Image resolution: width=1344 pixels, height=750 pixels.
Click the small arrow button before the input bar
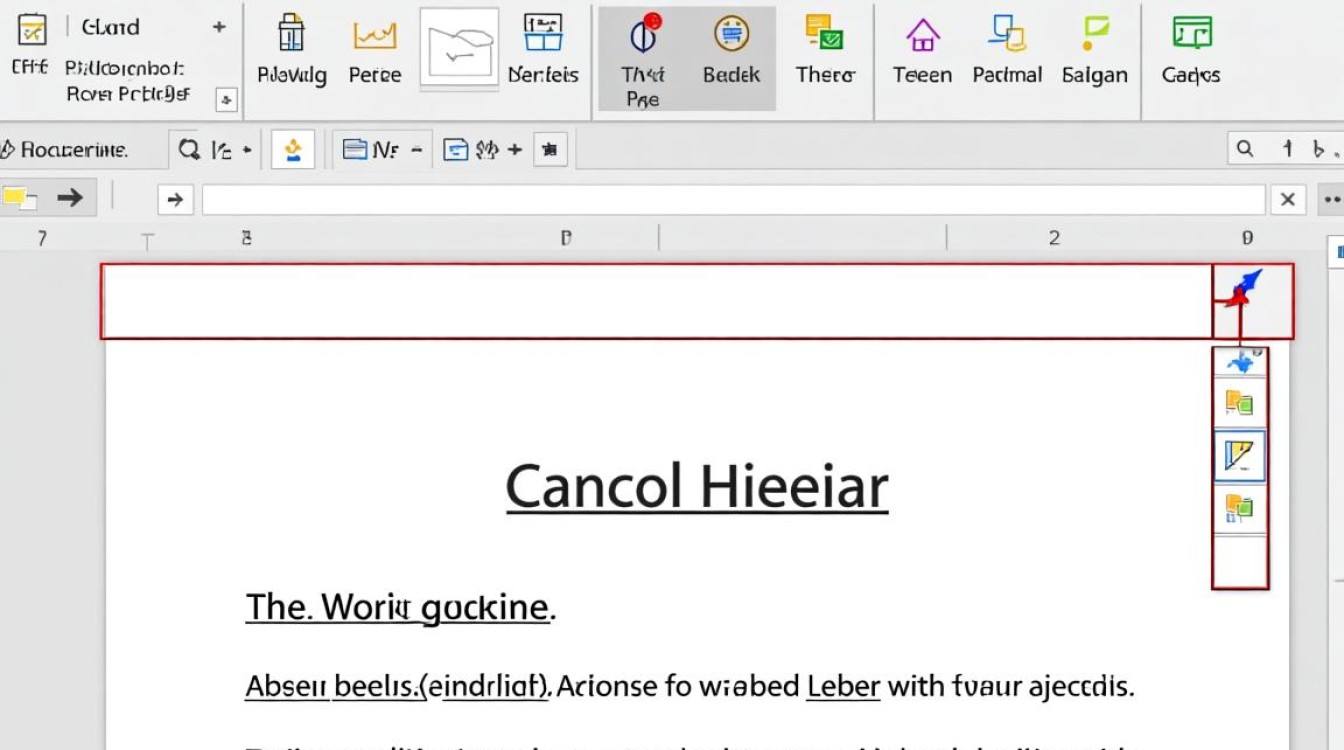point(175,200)
